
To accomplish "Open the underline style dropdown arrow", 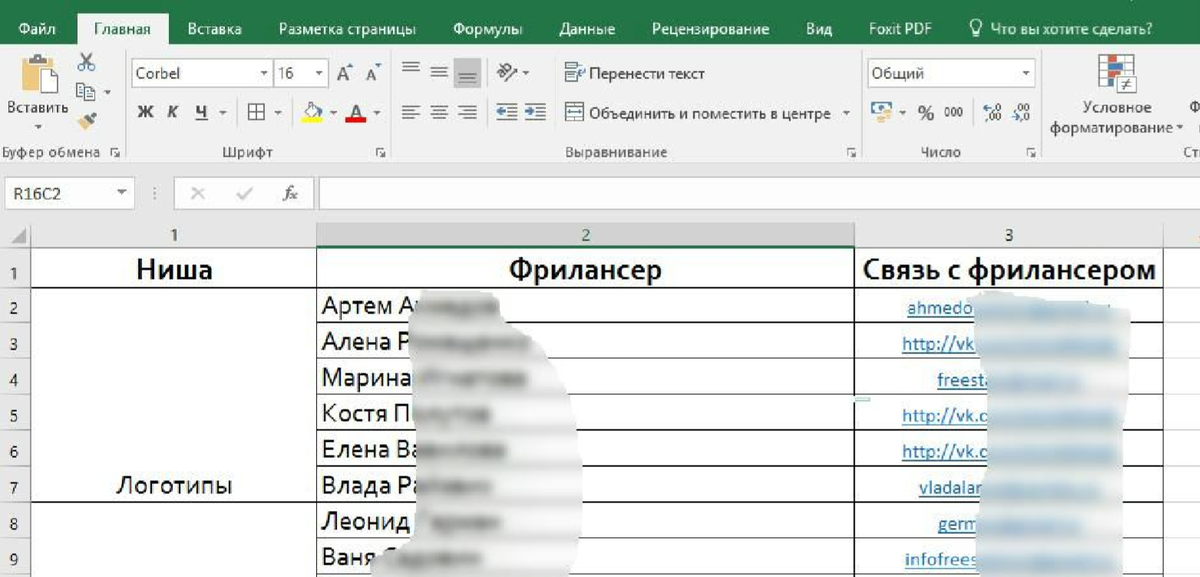I will click(x=222, y=113).
